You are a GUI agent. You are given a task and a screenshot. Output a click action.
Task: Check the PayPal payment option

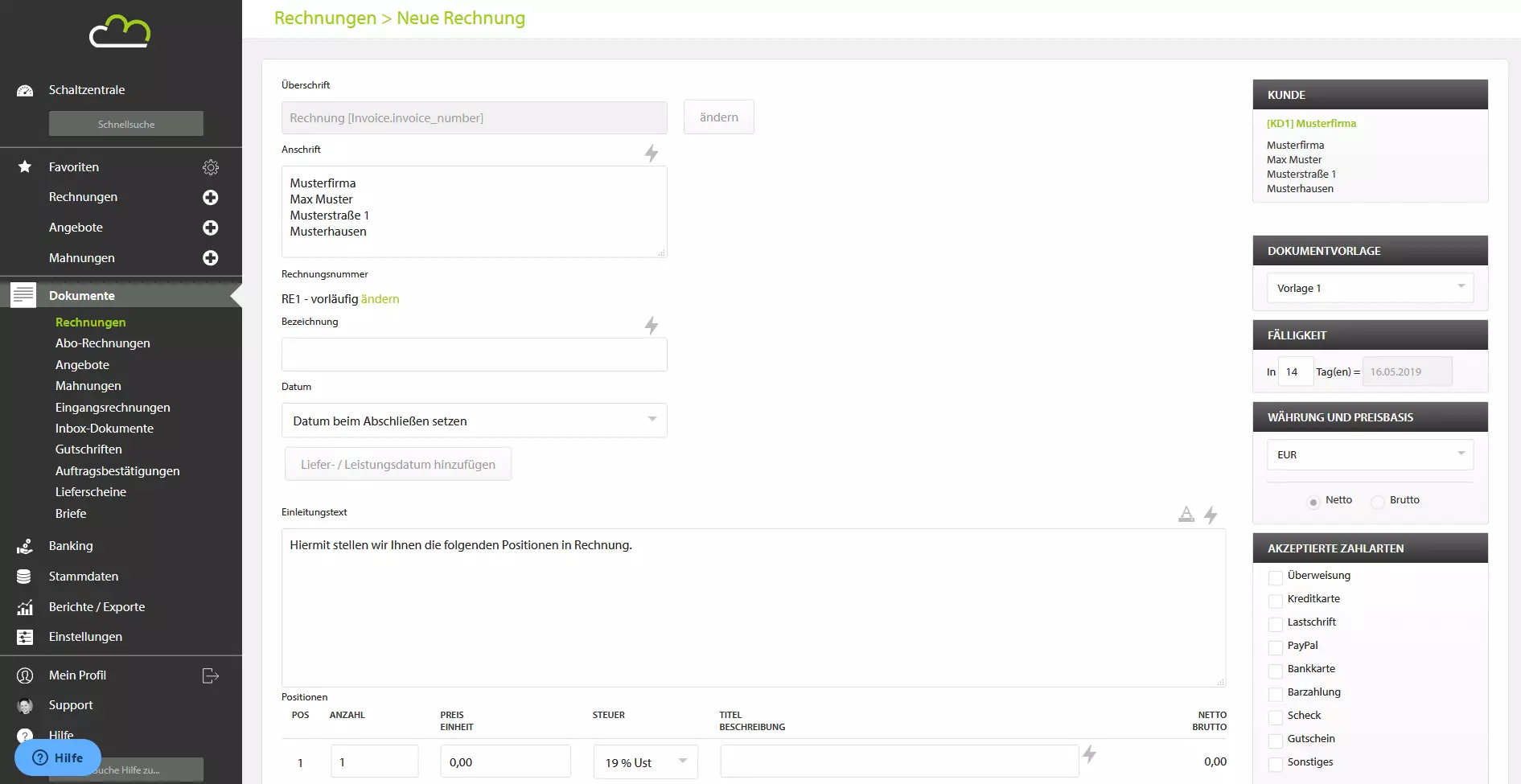(x=1275, y=647)
